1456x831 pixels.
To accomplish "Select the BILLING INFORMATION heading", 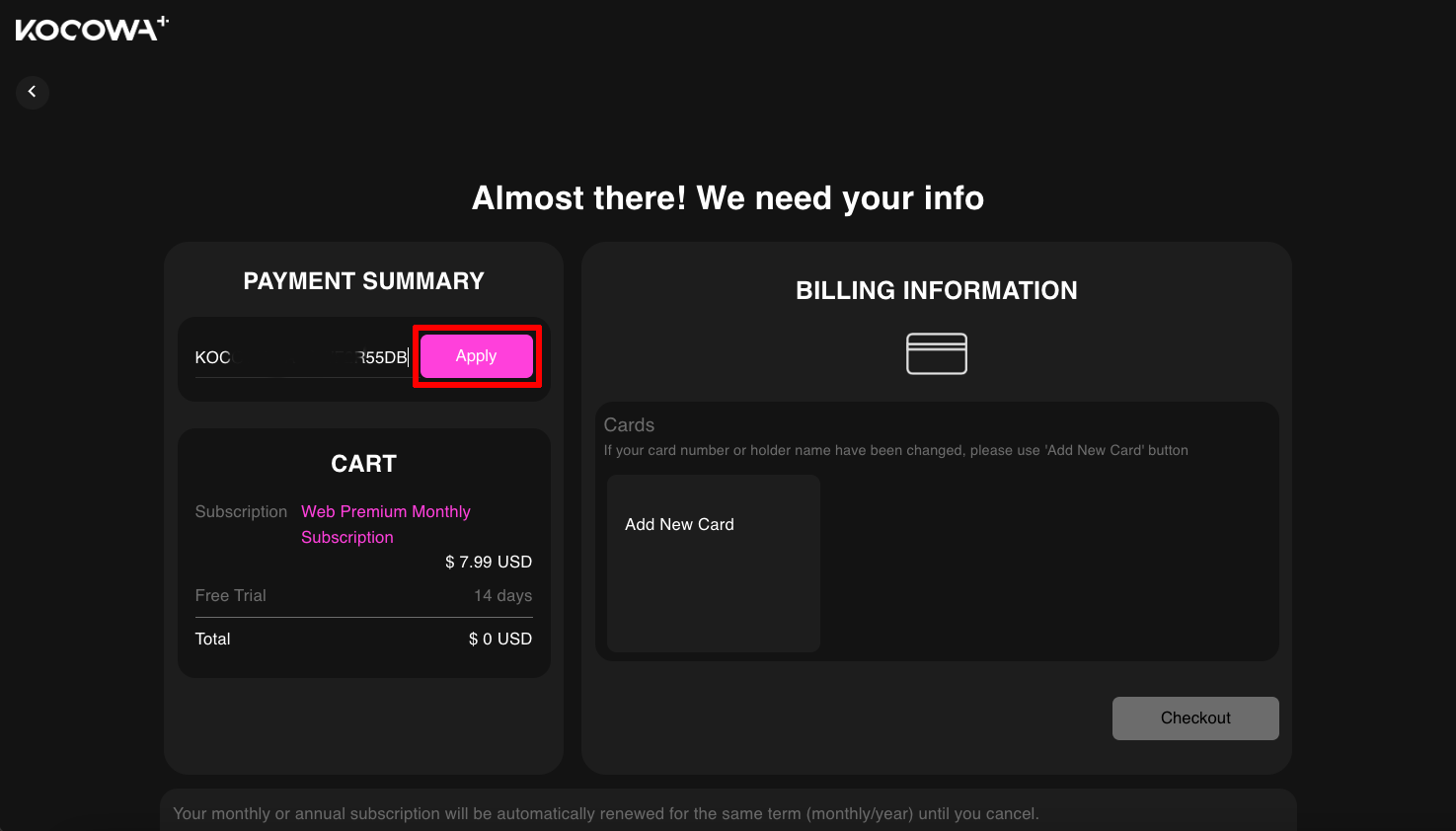I will (x=936, y=290).
